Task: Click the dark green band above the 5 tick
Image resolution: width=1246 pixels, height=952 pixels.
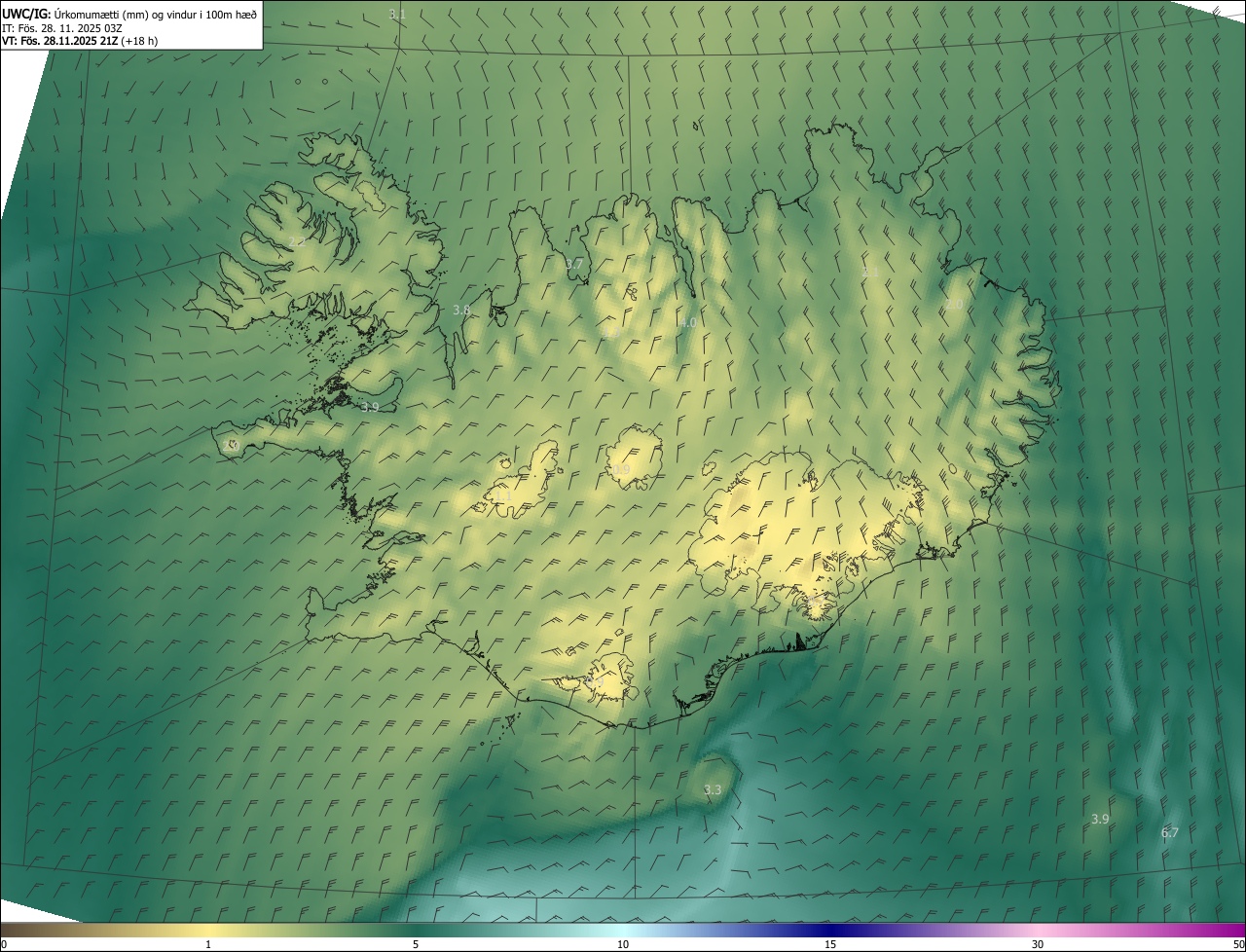Action: (x=416, y=930)
